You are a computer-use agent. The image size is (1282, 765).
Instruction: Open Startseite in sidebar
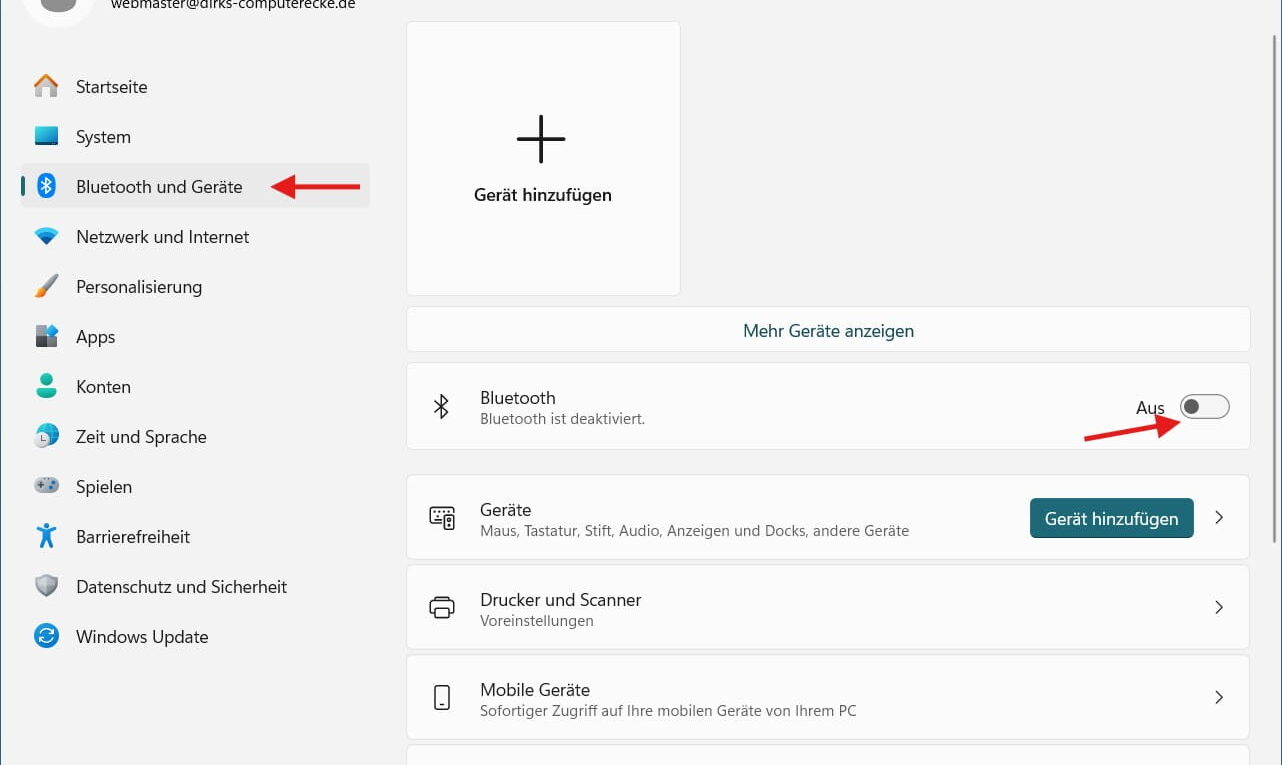tap(195, 87)
